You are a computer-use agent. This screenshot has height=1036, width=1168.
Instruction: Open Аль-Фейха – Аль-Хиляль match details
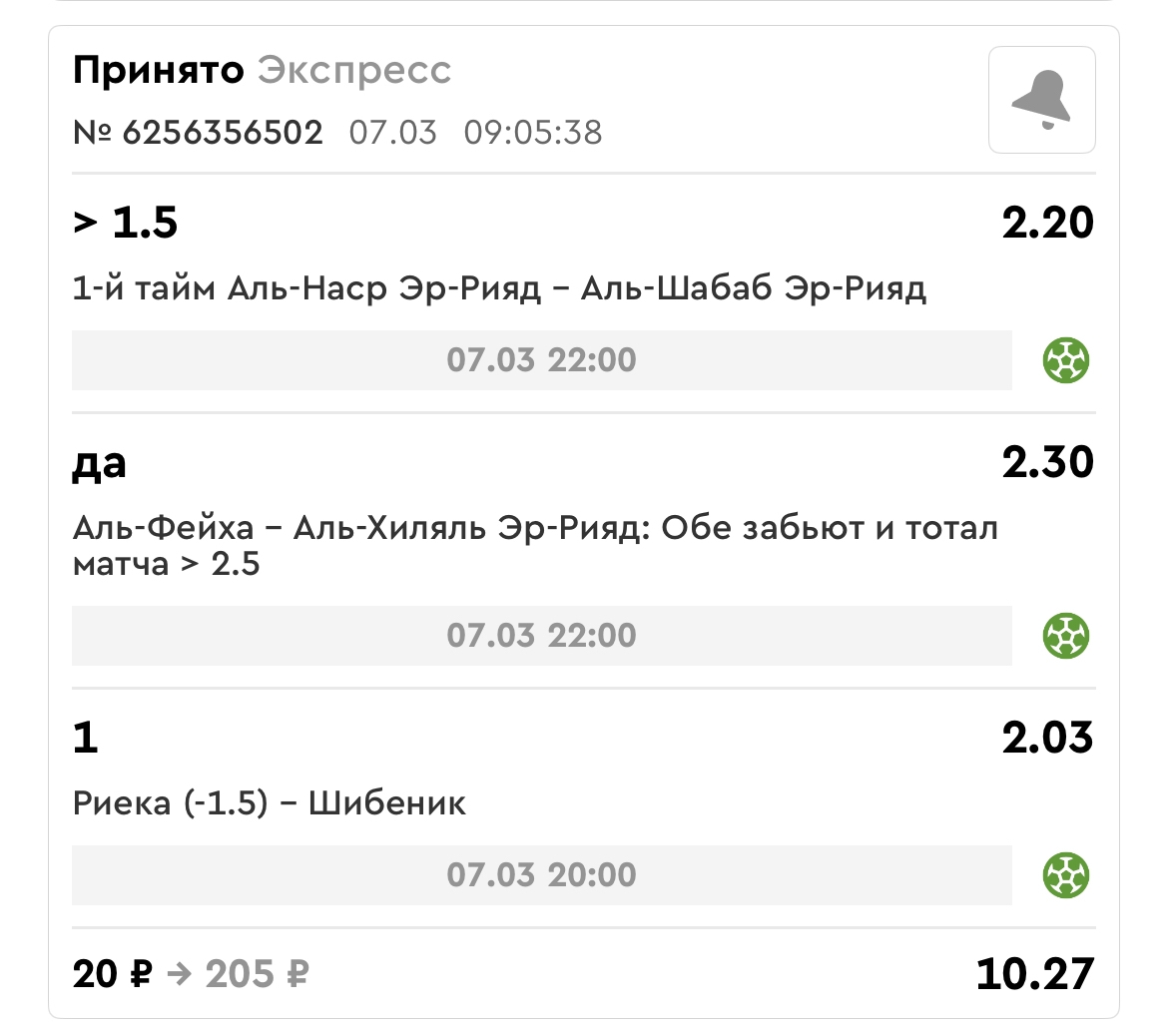535,546
